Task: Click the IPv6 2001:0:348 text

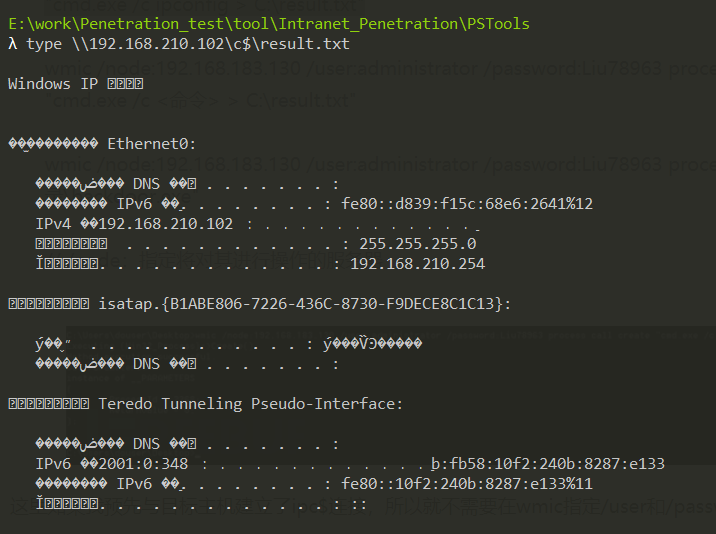Action: [x=112, y=464]
